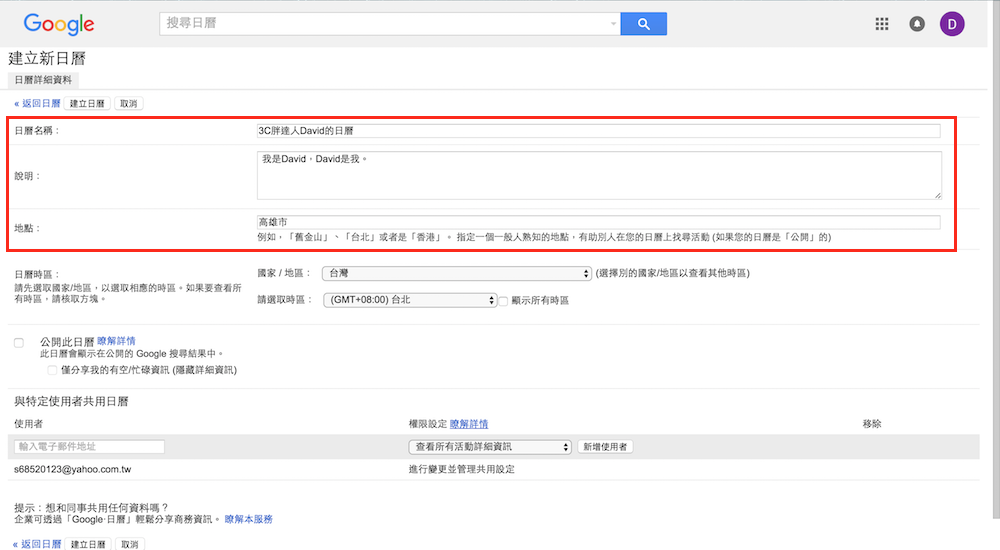Click the 日曆名稱 text field

[x=598, y=131]
